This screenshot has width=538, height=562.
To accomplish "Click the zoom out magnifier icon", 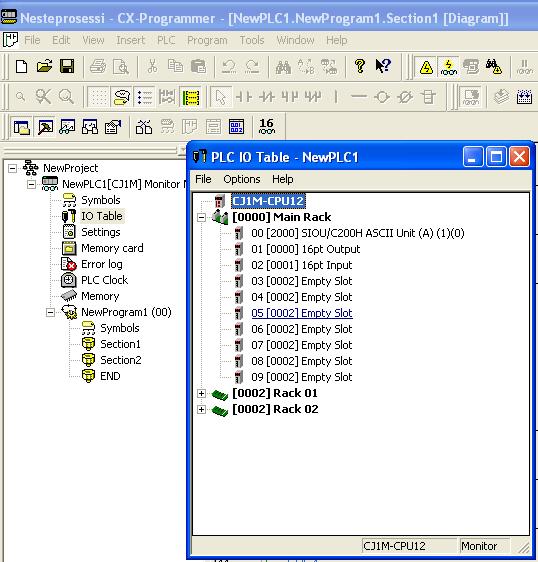I will tap(20, 97).
